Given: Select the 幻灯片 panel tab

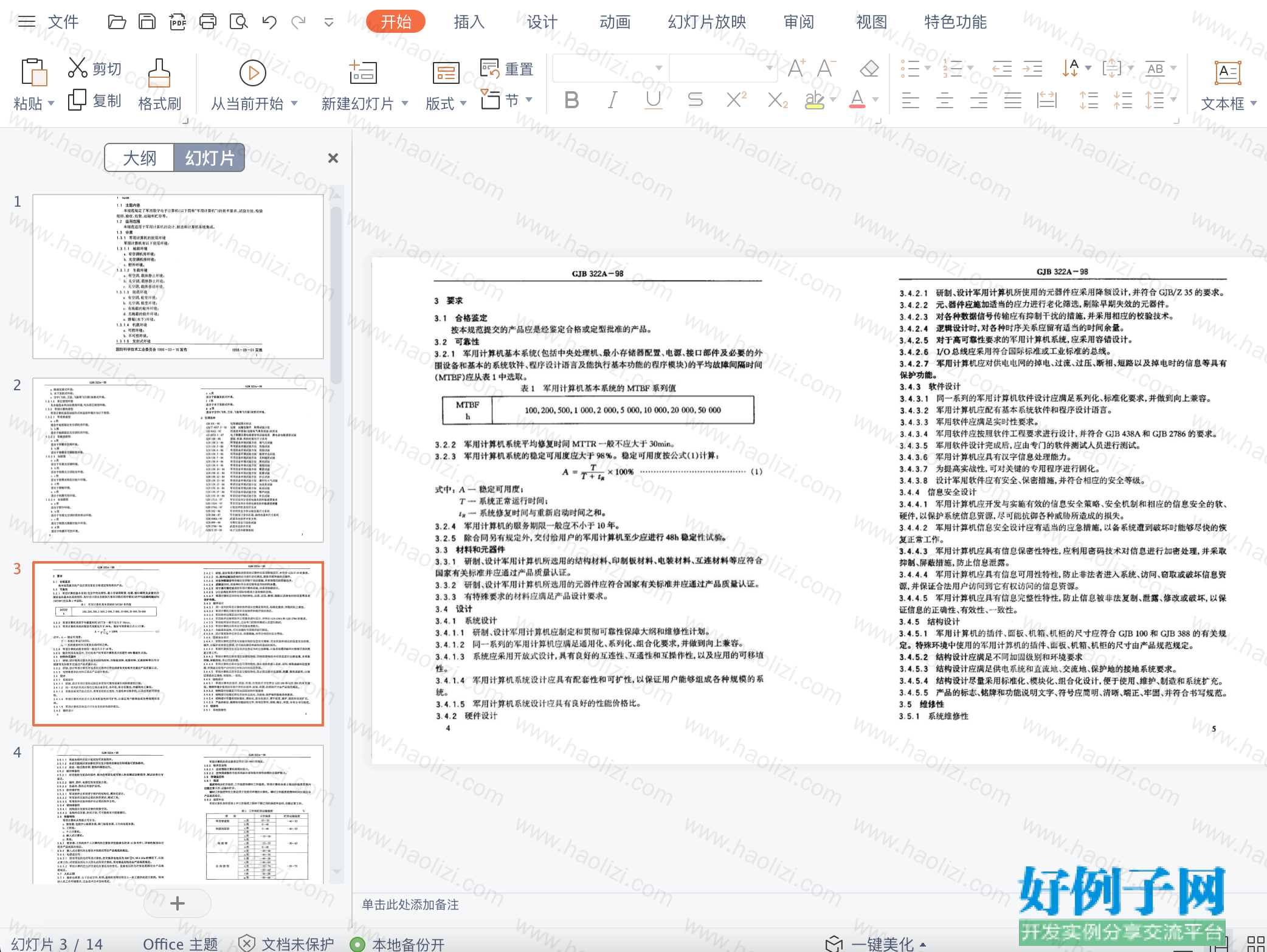Looking at the screenshot, I should point(209,158).
